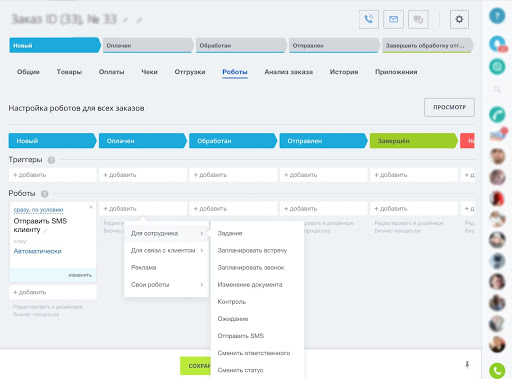
Task: Set order stage to Оплачен in top bar
Action: coord(148,45)
